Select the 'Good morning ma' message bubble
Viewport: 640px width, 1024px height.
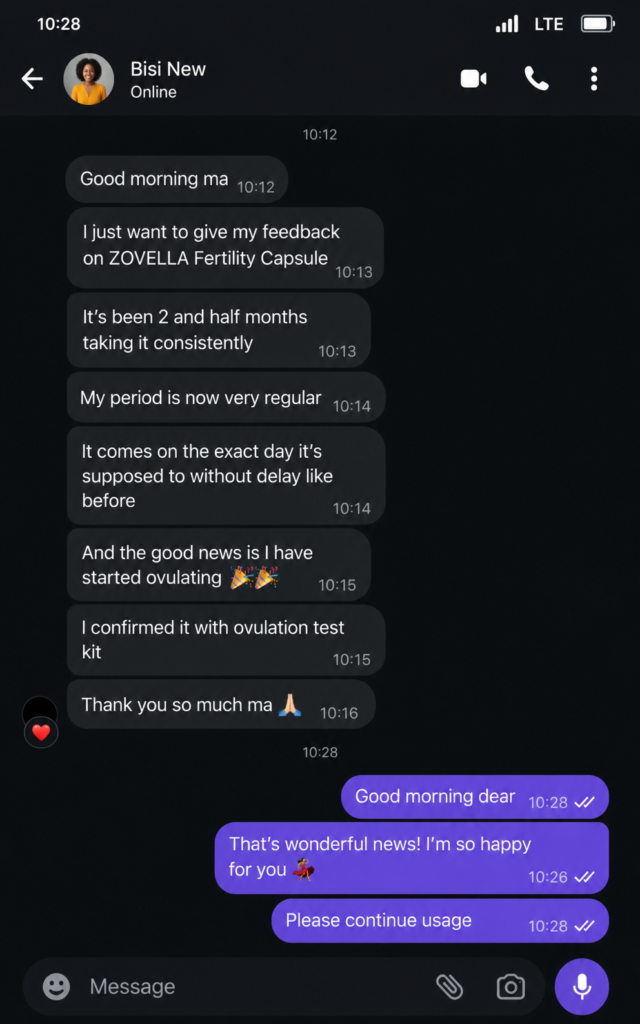coord(176,180)
